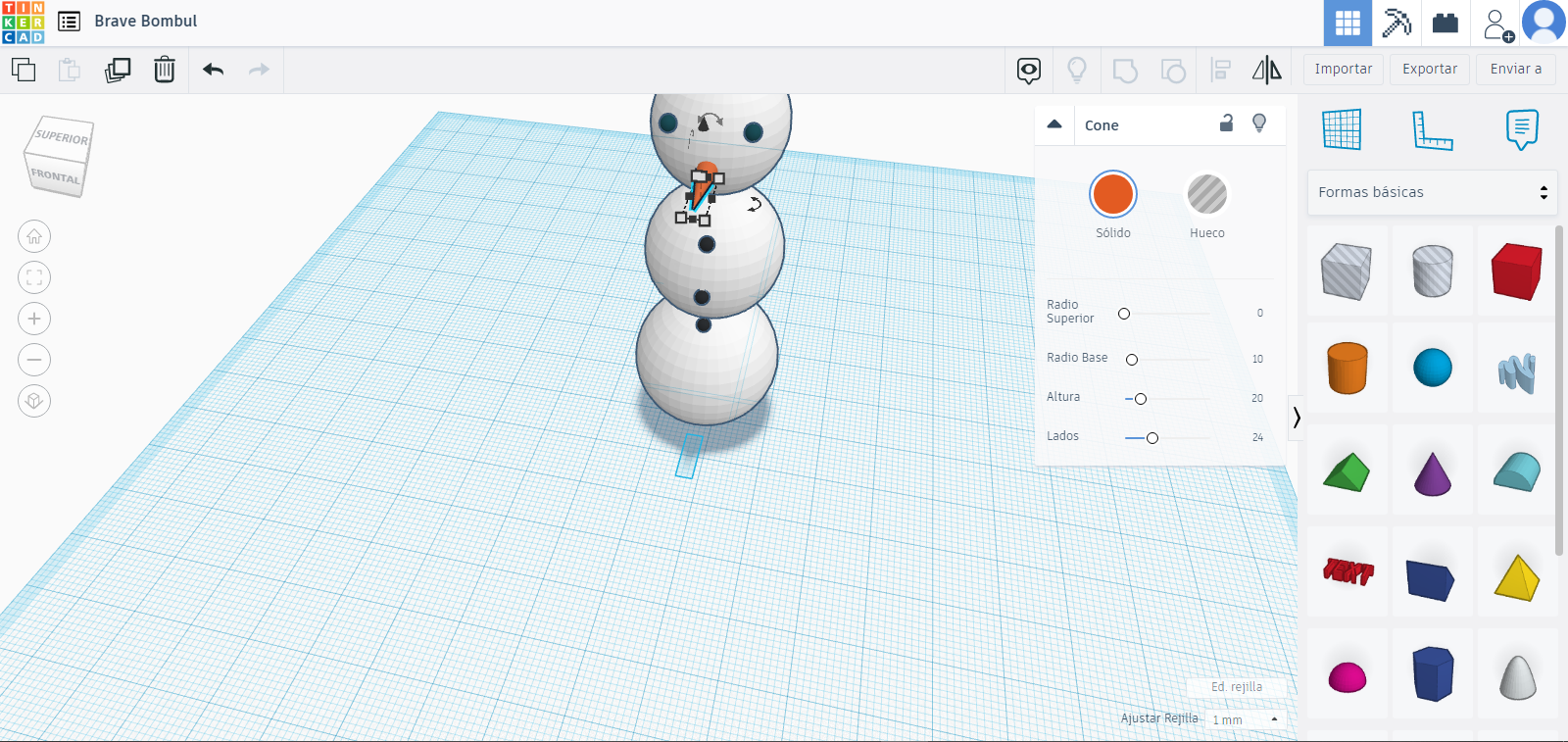Go to home view

(34, 236)
